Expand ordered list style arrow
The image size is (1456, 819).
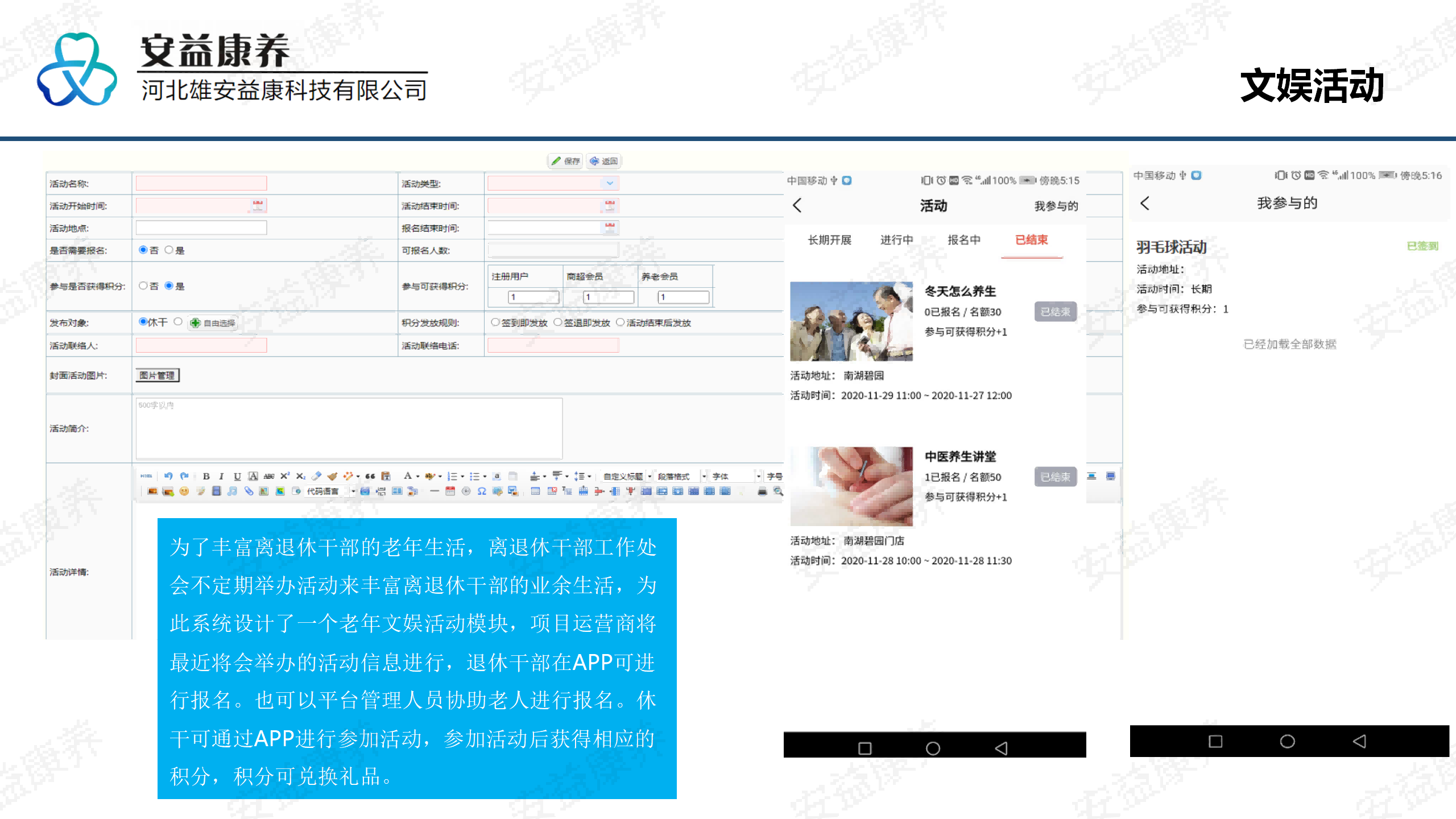462,477
